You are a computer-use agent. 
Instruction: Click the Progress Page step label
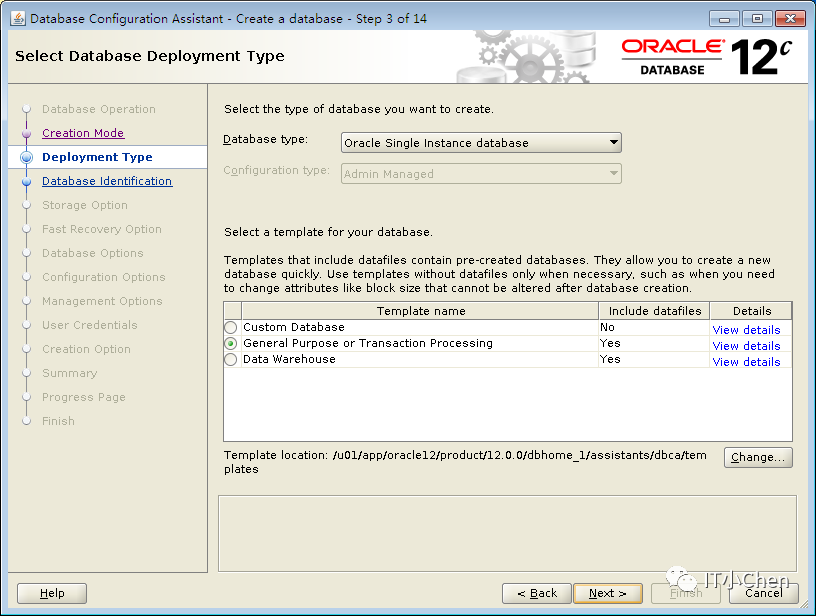[84, 397]
